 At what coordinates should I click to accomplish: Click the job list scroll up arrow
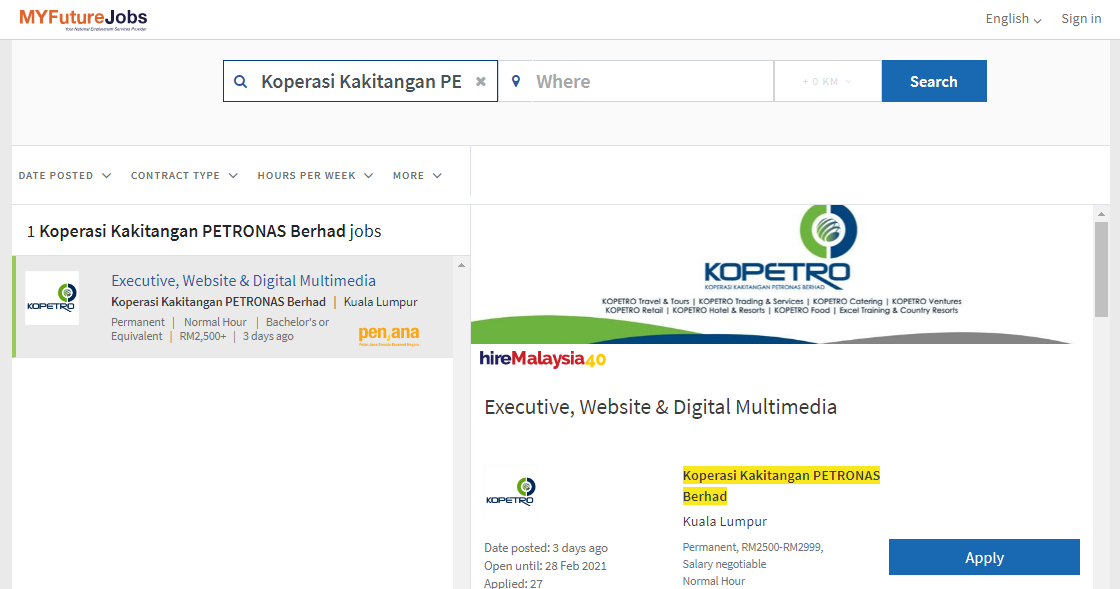[461, 265]
